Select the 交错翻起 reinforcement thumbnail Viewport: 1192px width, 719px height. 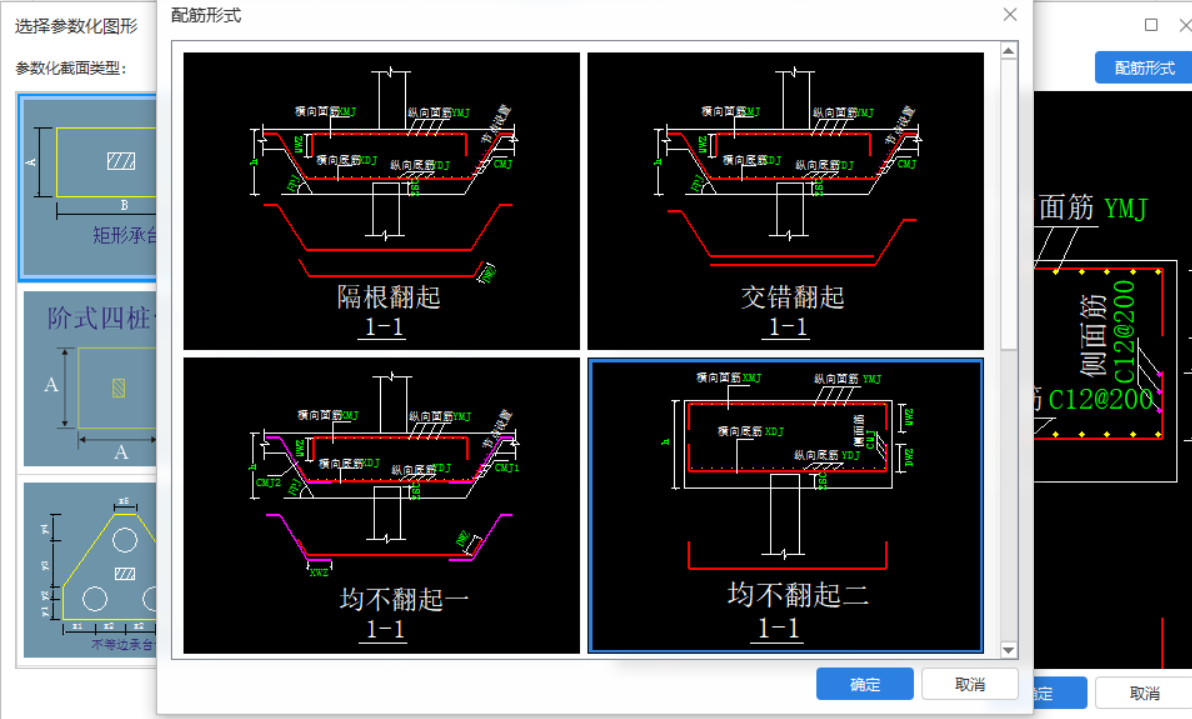coord(785,201)
